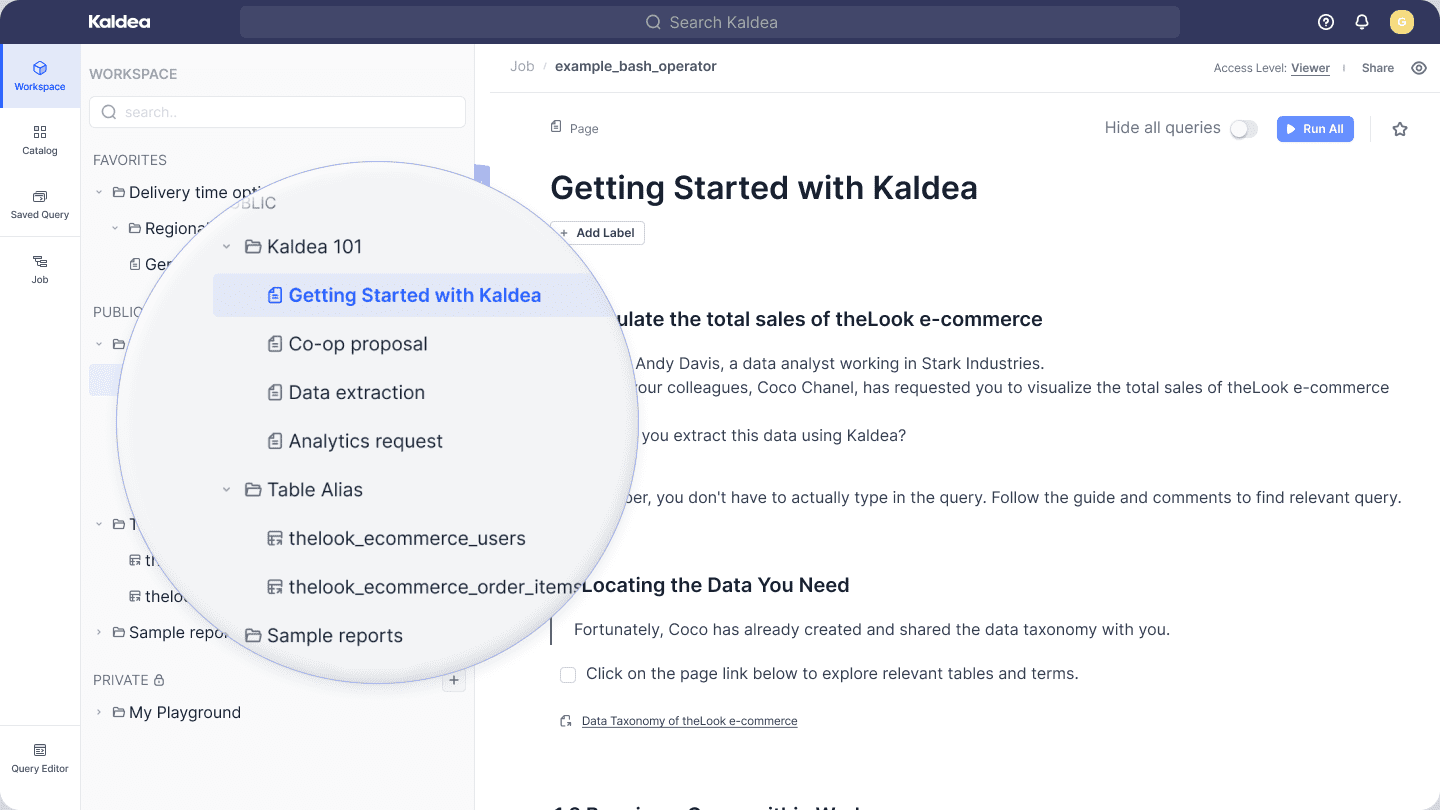Open the Data extraction page
Viewport: 1440px width, 810px height.
(346, 392)
